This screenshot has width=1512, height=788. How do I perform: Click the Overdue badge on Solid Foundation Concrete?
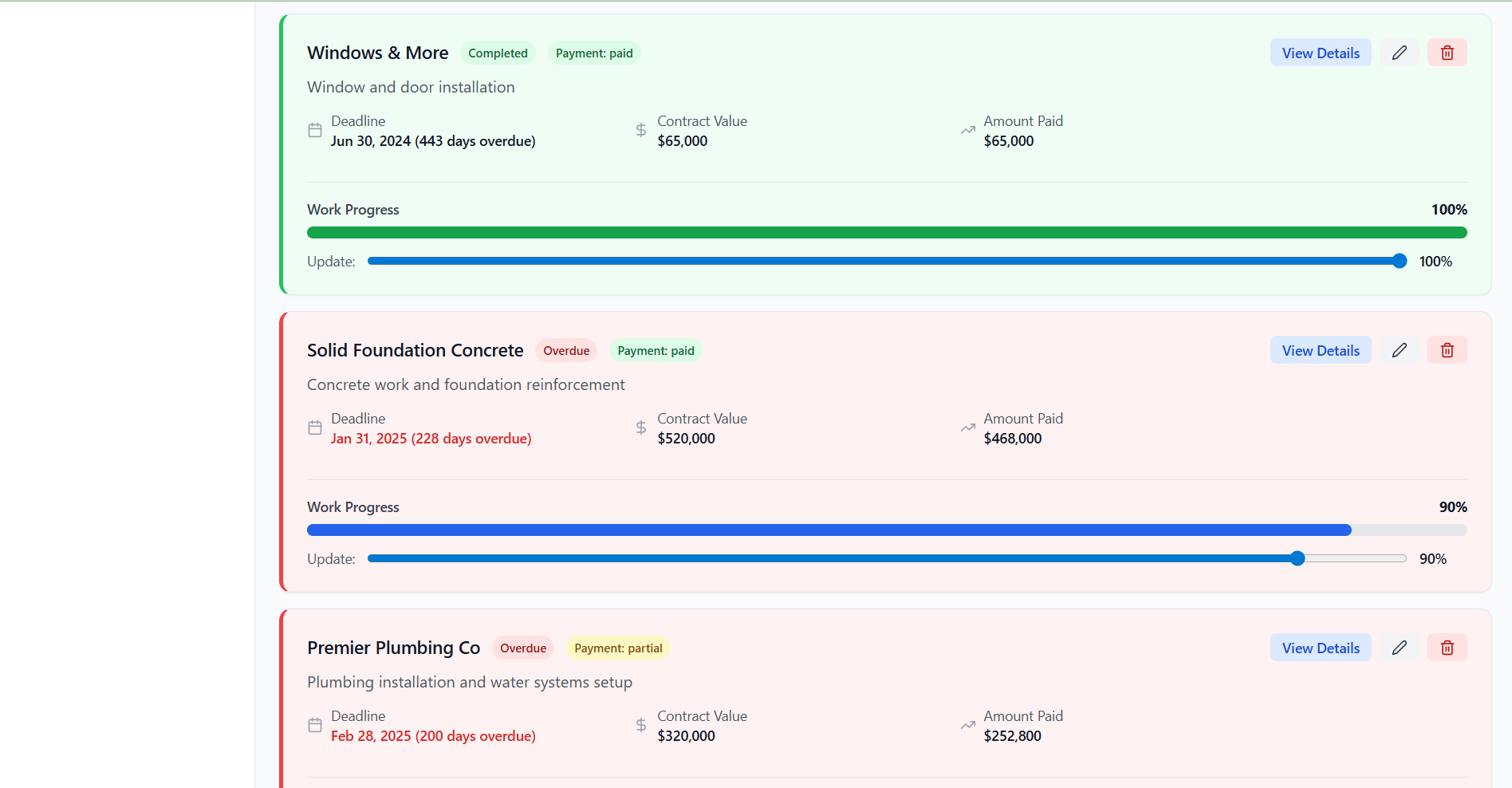click(566, 351)
